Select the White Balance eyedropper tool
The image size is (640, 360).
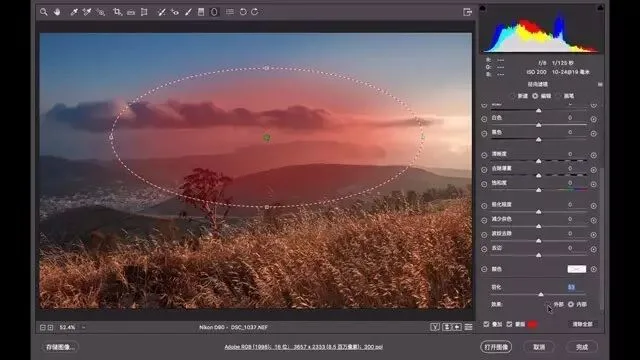74,12
